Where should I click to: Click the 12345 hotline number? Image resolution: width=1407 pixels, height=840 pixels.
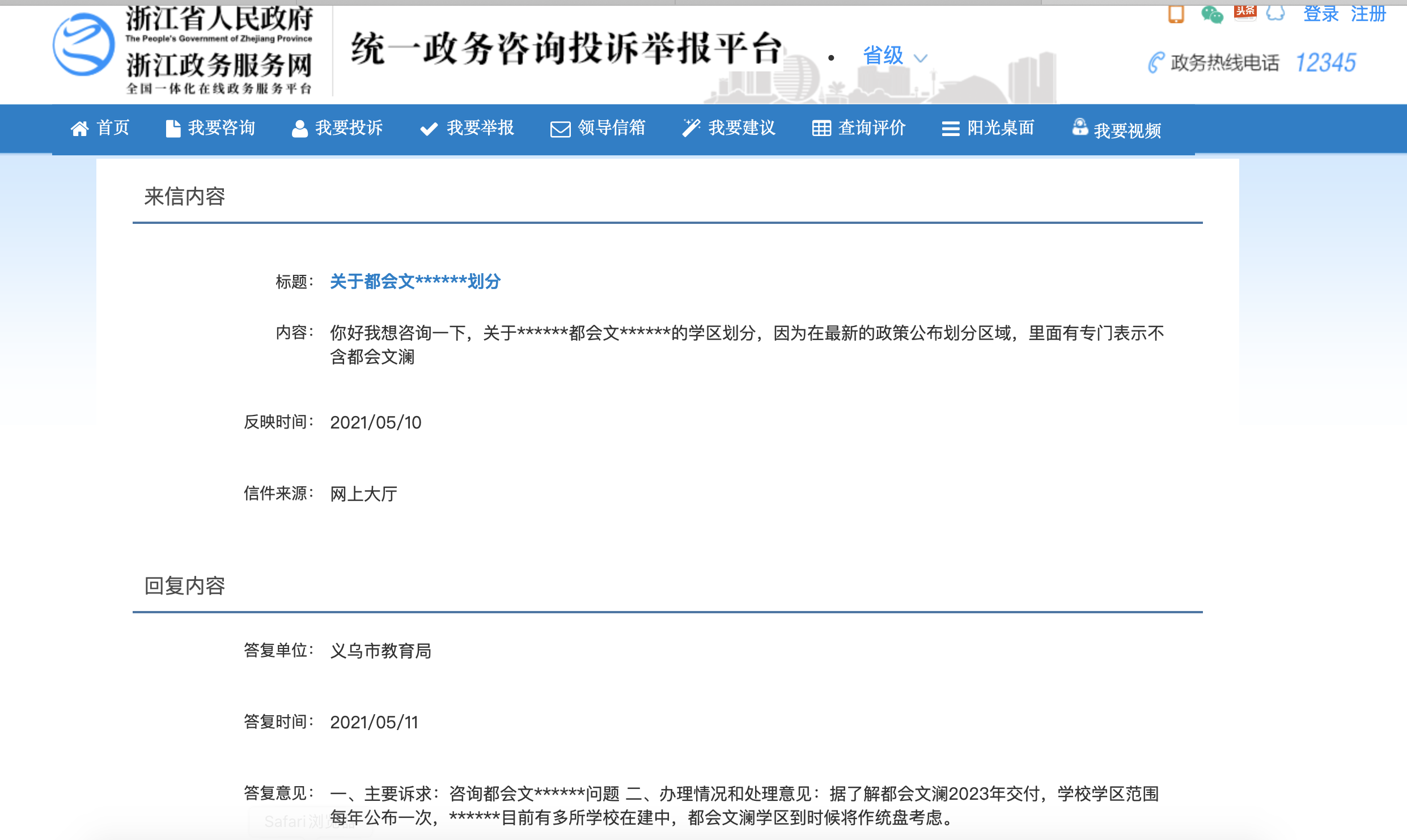click(x=1326, y=62)
